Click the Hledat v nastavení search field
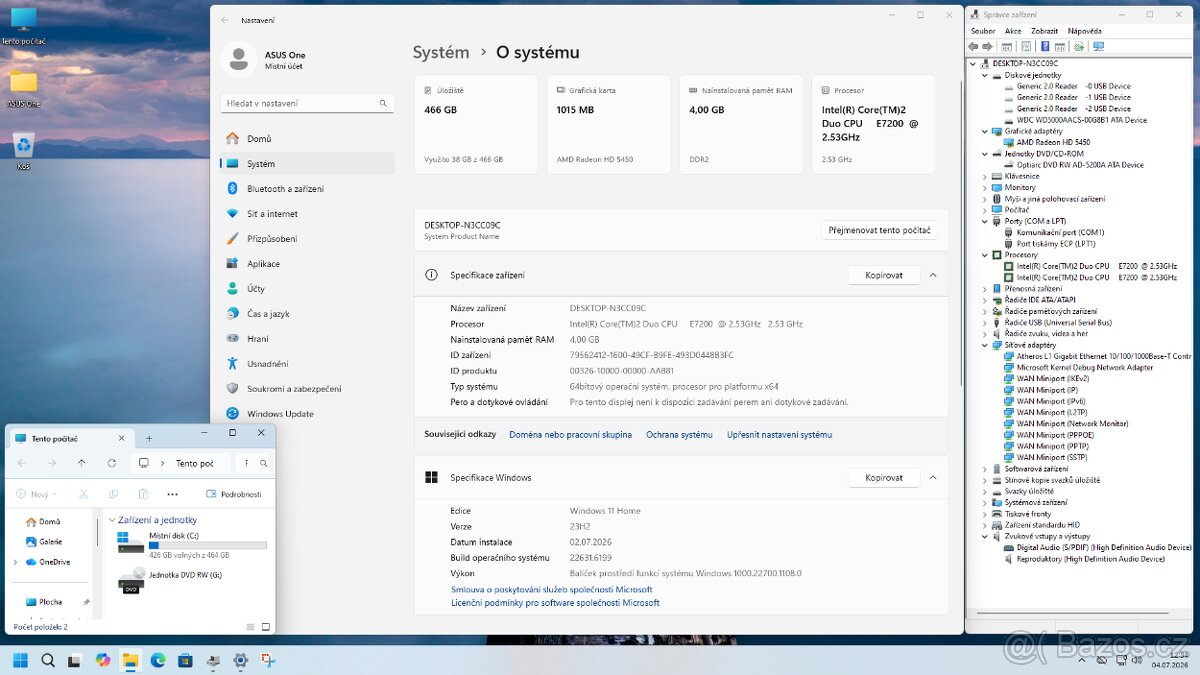 click(307, 103)
